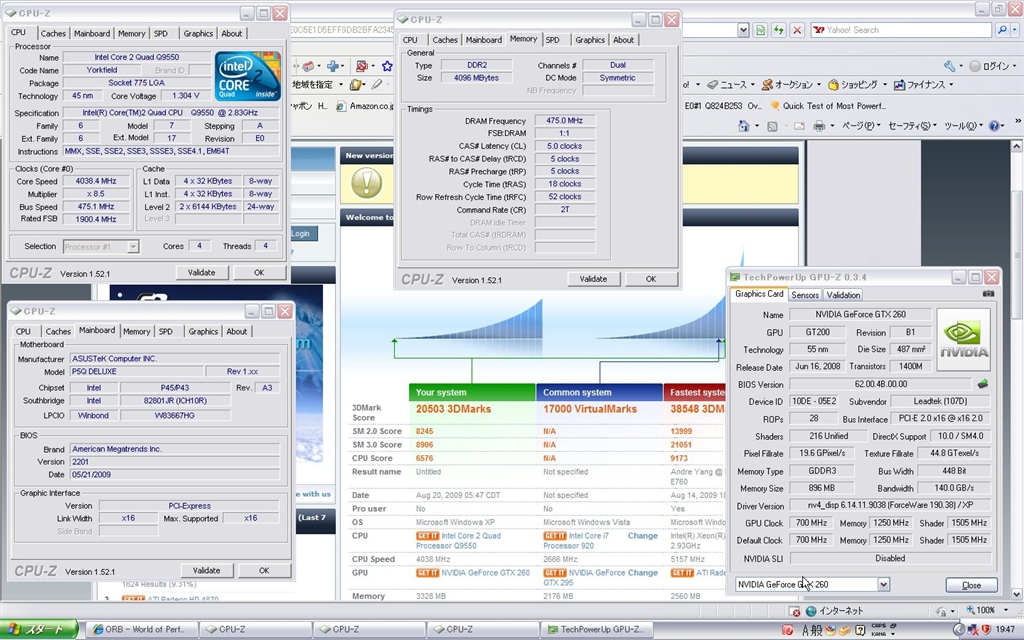The height and width of the screenshot is (640, 1024).
Task: Click the Change link under Common system CPU
Action: tap(643, 536)
